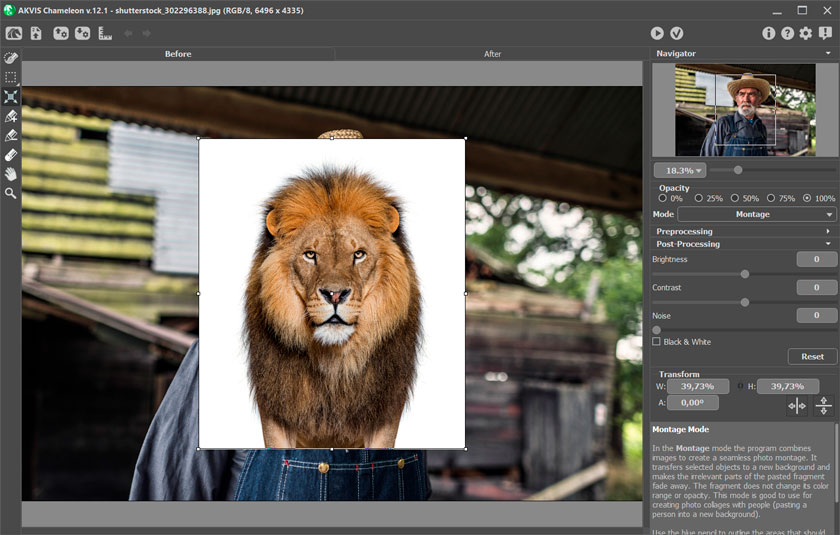Open help with the question mark icon
840x535 pixels.
pos(788,33)
